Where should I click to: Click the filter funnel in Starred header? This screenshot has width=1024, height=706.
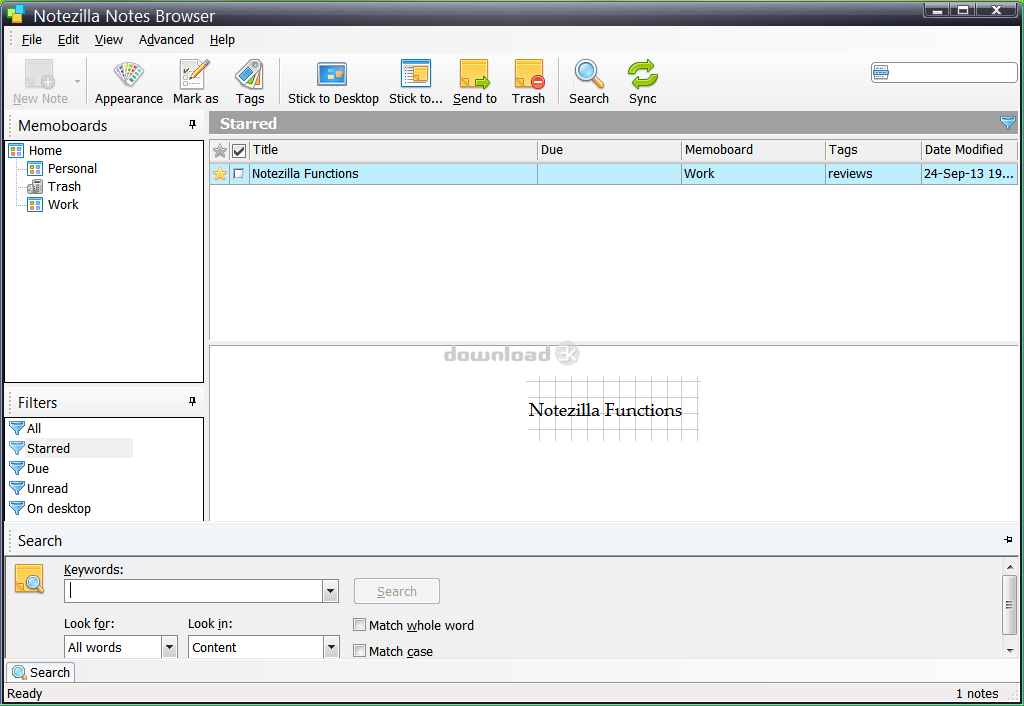click(x=1008, y=123)
